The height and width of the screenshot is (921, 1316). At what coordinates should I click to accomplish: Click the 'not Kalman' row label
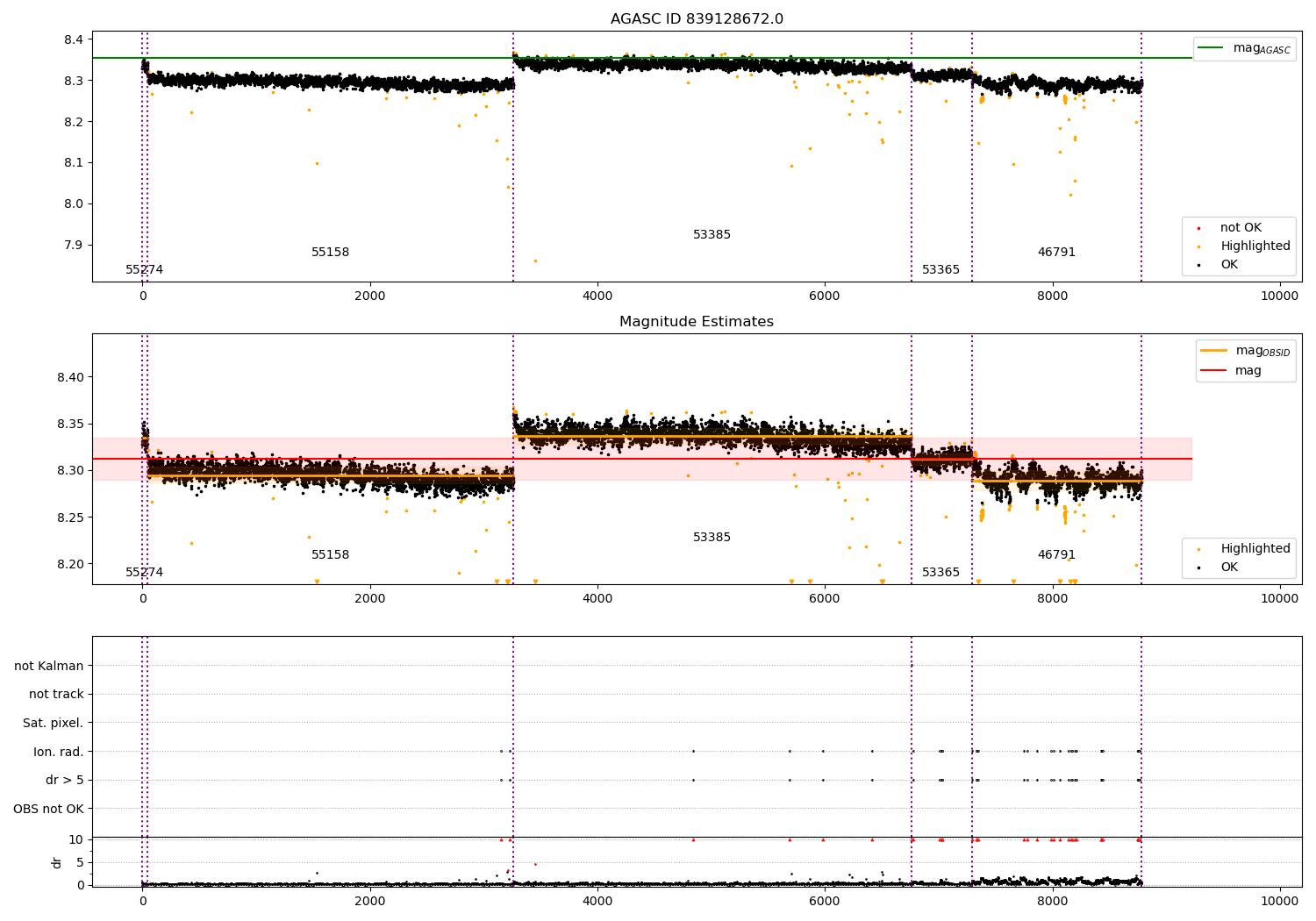(x=49, y=667)
